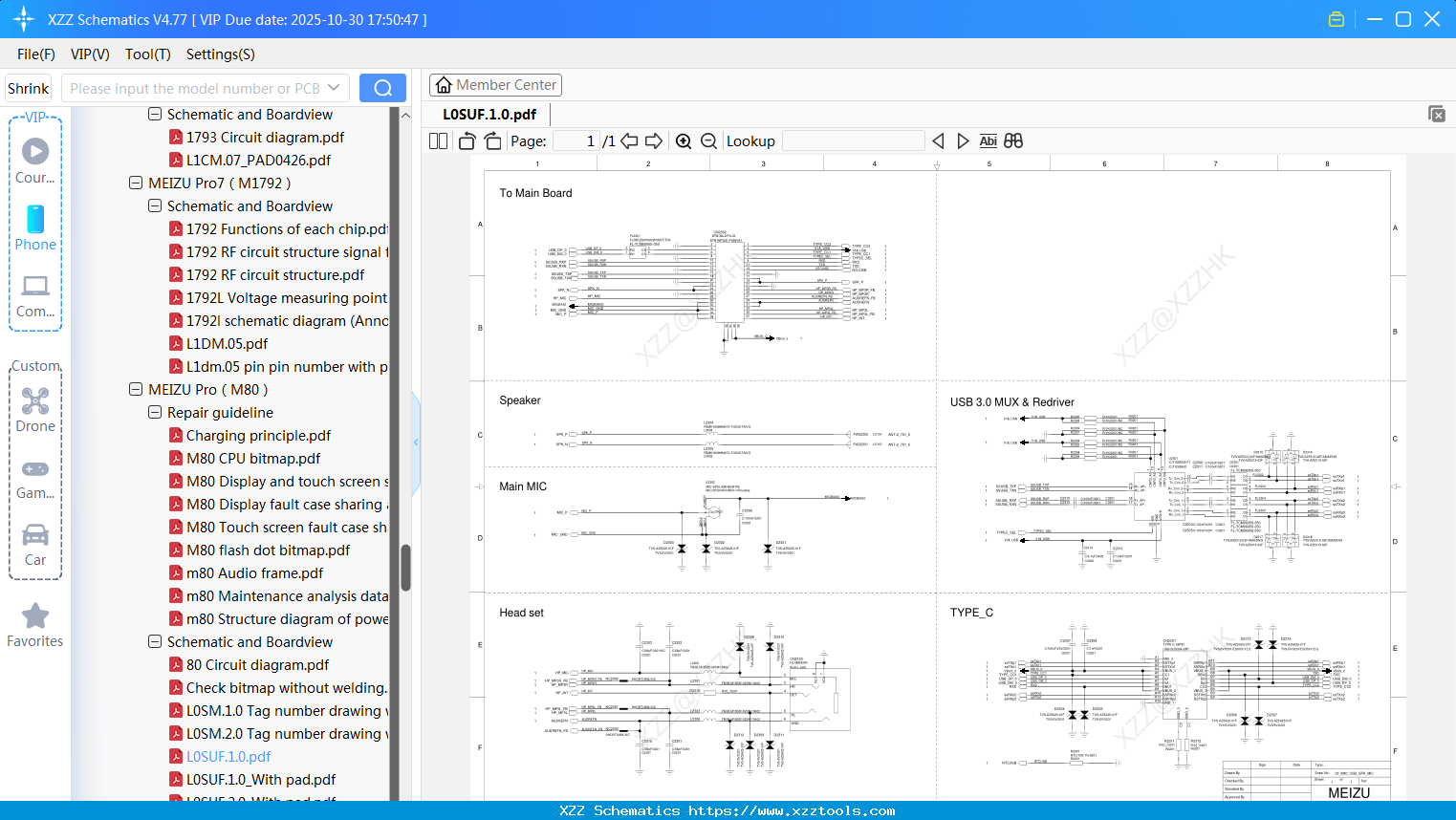Collapse the left panel with the splitter arrow
1456x820 pixels.
416,442
